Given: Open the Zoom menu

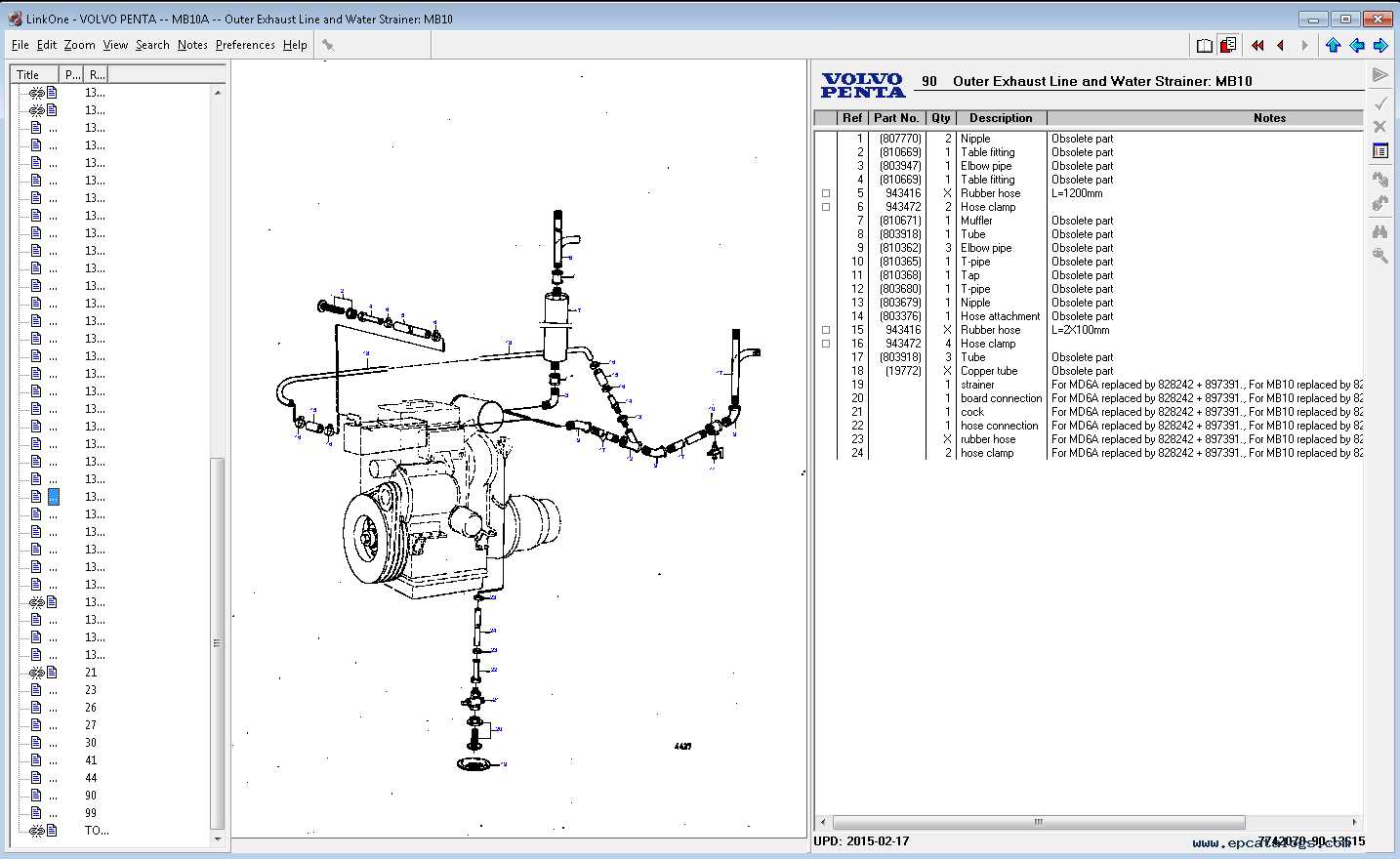Looking at the screenshot, I should (x=80, y=45).
